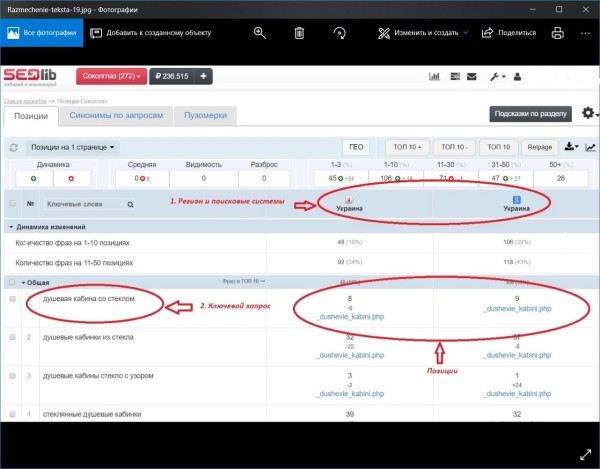Tick checkbox beside душевые кабинки из стекла
600x469 pixels.
[x=13, y=337]
